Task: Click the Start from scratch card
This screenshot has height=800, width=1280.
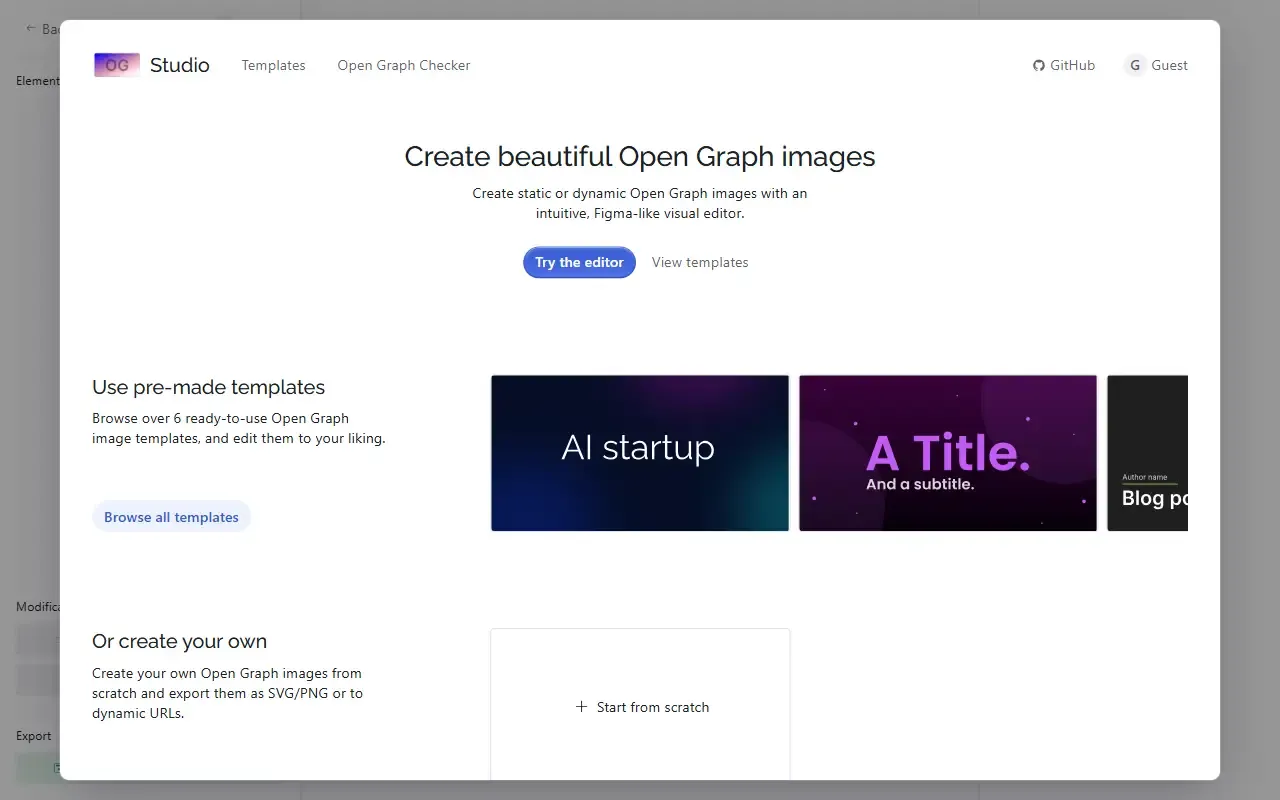Action: (x=640, y=704)
